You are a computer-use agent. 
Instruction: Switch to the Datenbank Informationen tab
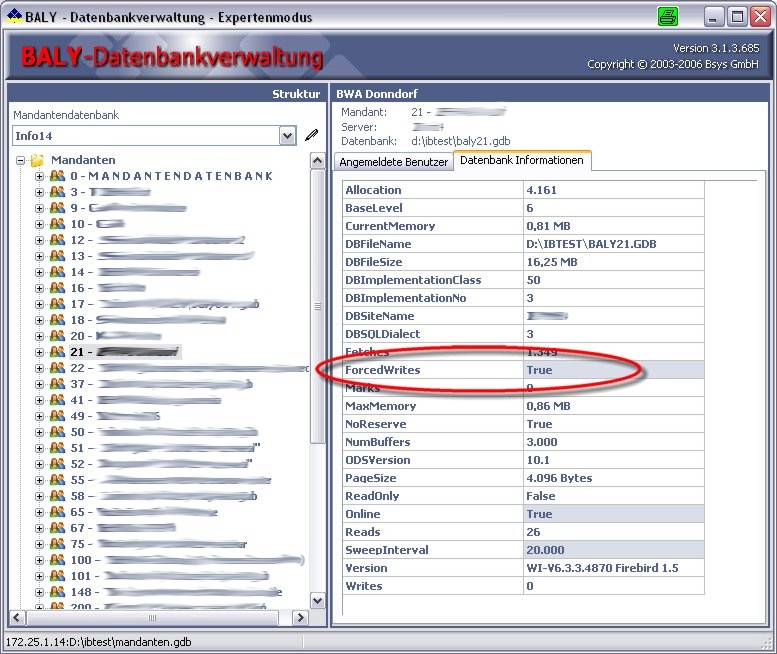[522, 161]
